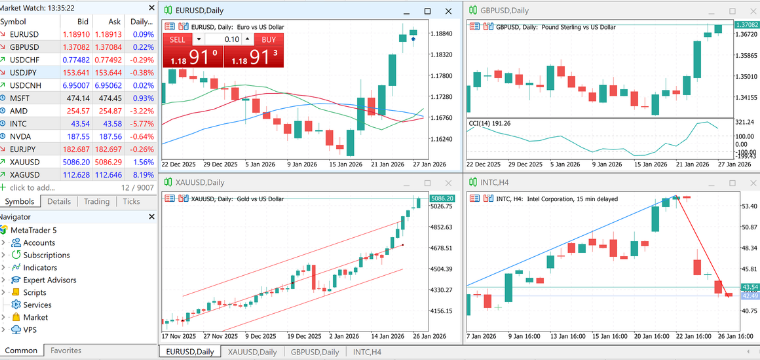Click the clock icon beside NVDA symbol
Viewport: 760px width, 360px height.
coord(3,136)
